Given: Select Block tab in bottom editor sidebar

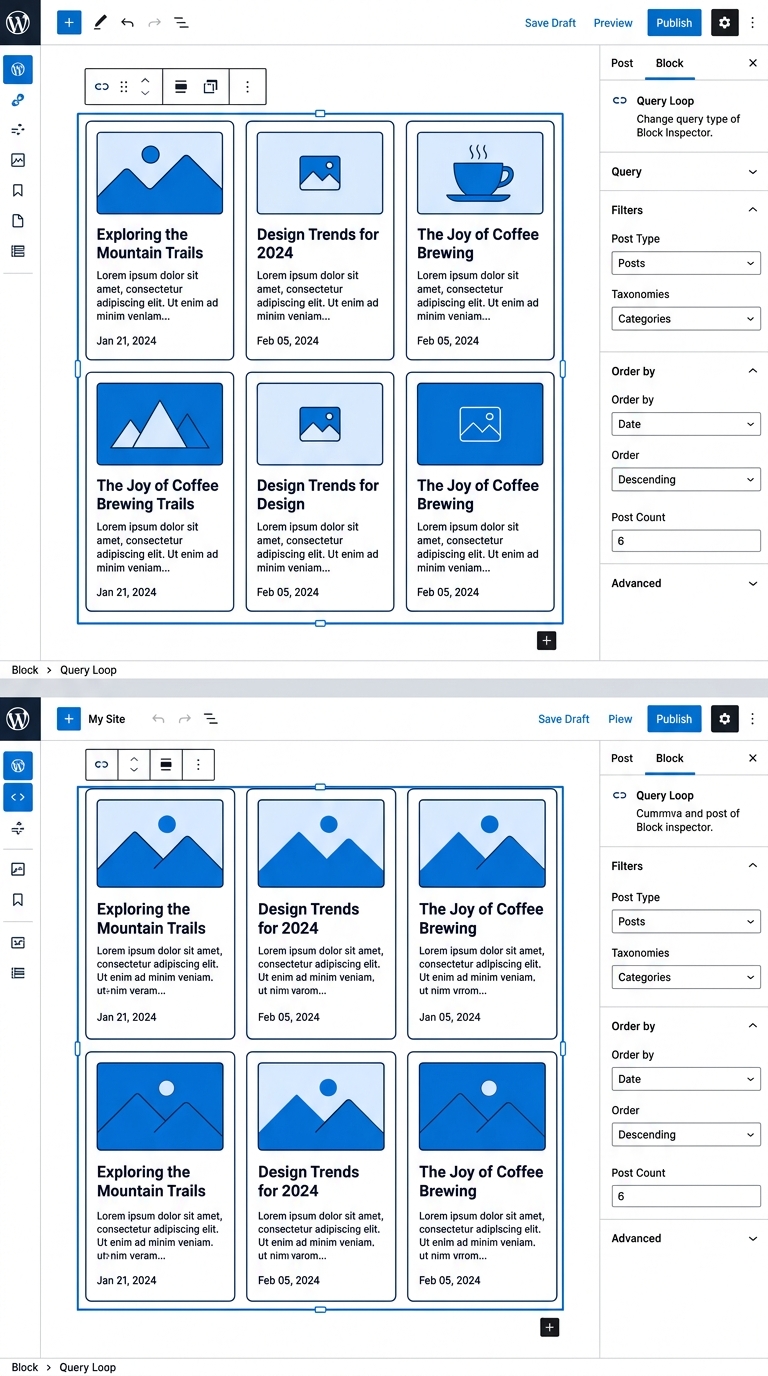Looking at the screenshot, I should click(669, 758).
